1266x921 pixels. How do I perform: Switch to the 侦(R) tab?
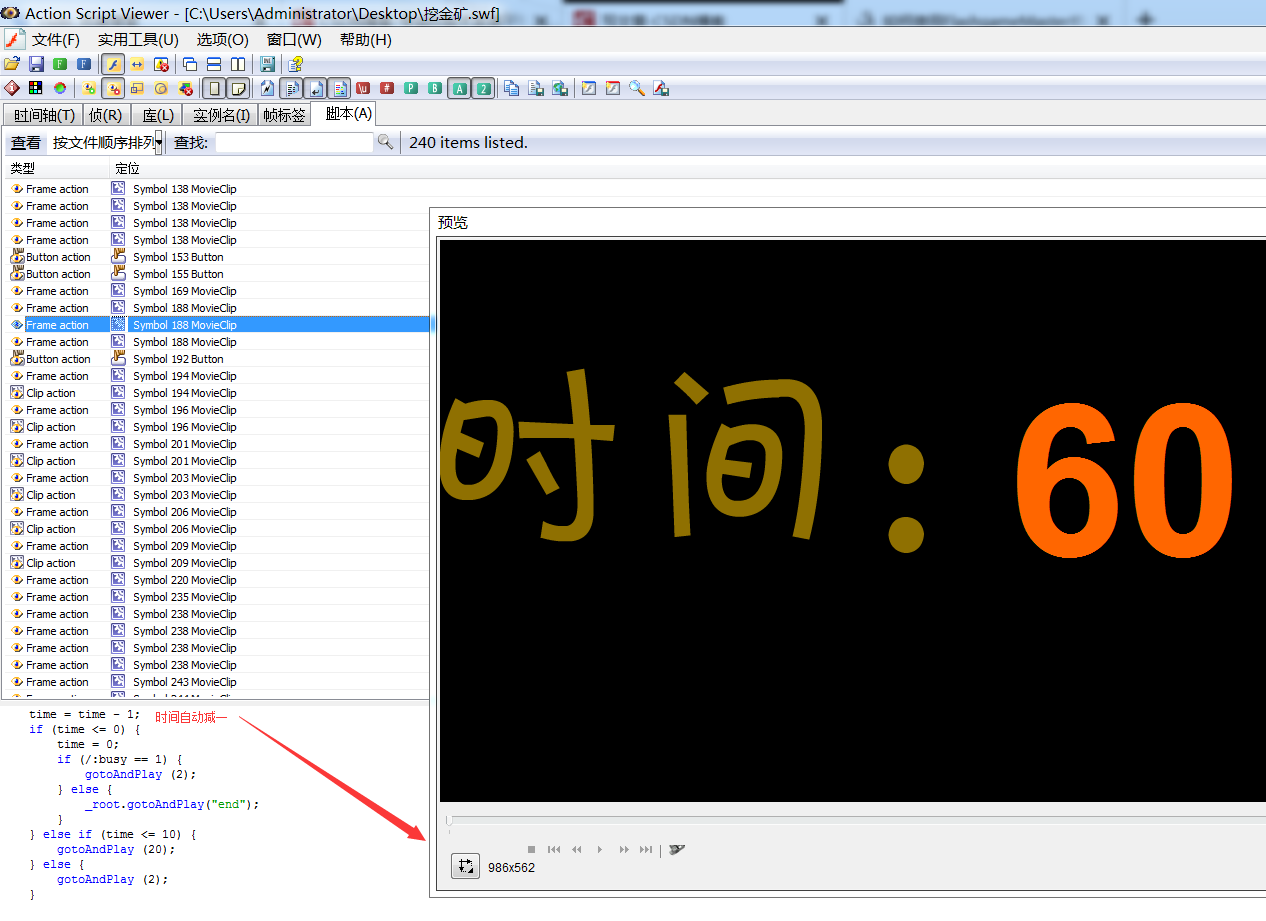[x=105, y=115]
